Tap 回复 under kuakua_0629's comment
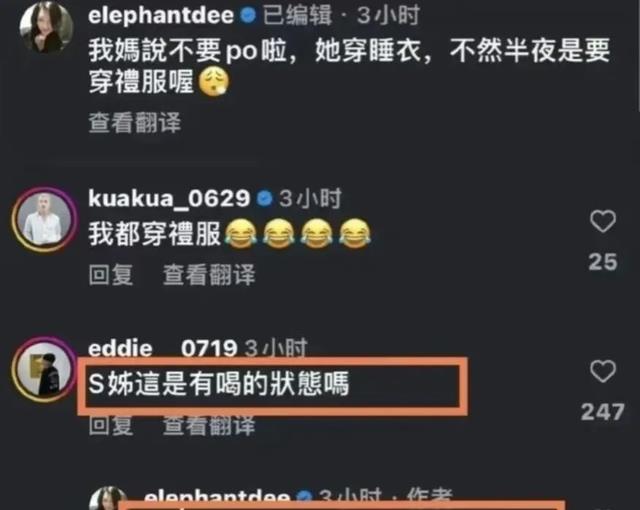The image size is (640, 510). (x=111, y=275)
